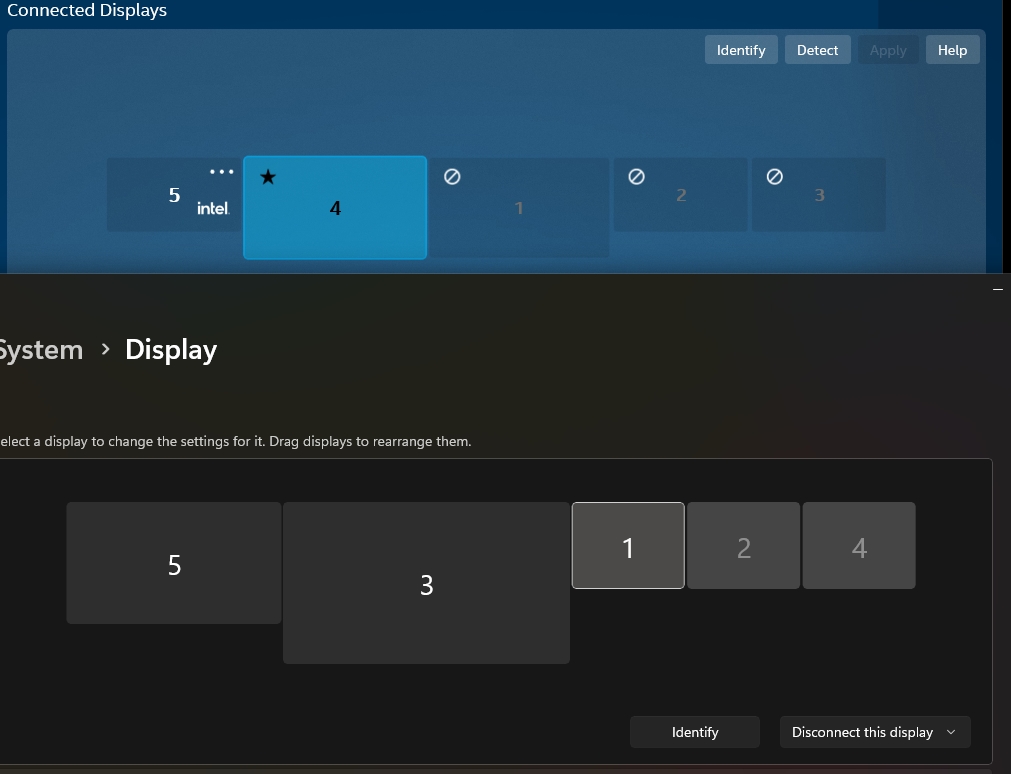Click the intel logo on display 5
Screen dimensions: 1011x774
coord(213,208)
